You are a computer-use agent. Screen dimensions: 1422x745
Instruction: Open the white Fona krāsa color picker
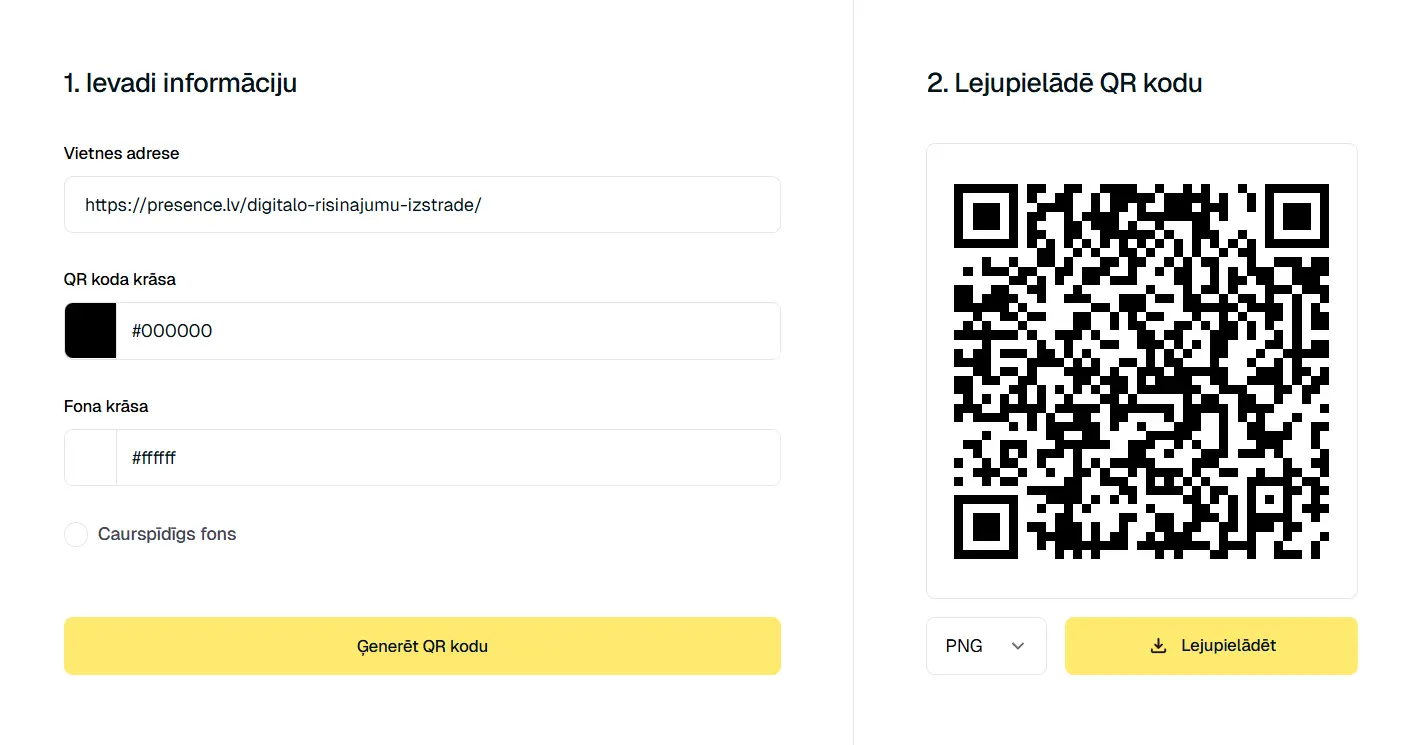click(90, 457)
